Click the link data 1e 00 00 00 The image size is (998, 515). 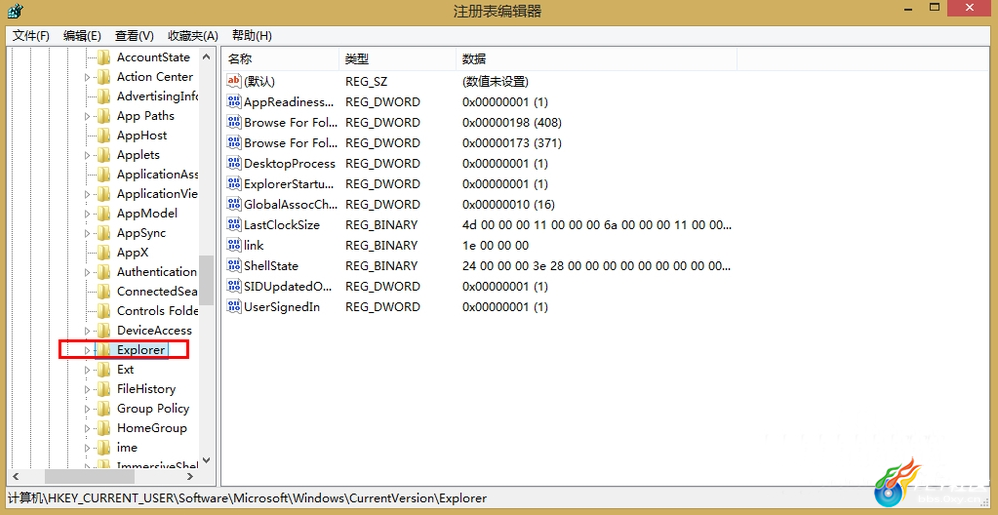tap(495, 245)
